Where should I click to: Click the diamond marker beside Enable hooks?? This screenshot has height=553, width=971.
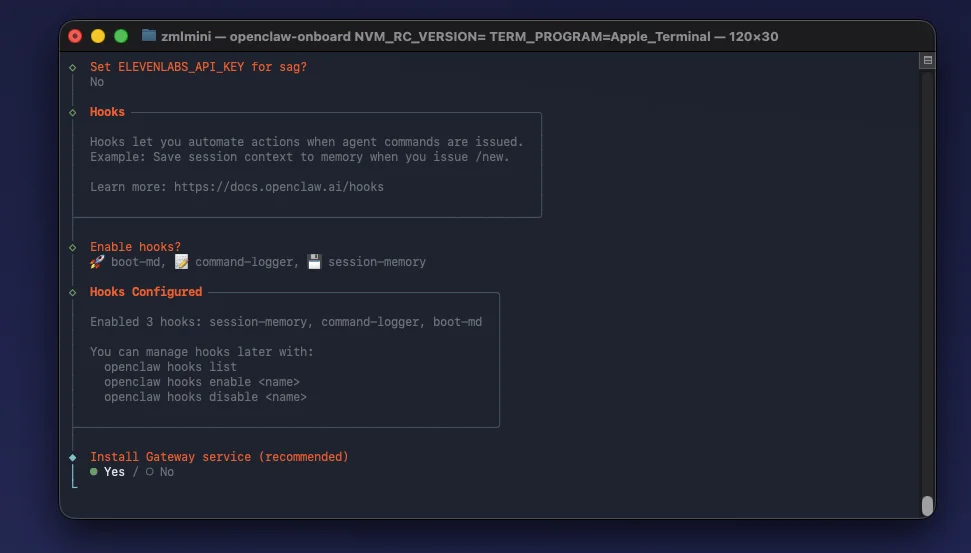[72, 248]
